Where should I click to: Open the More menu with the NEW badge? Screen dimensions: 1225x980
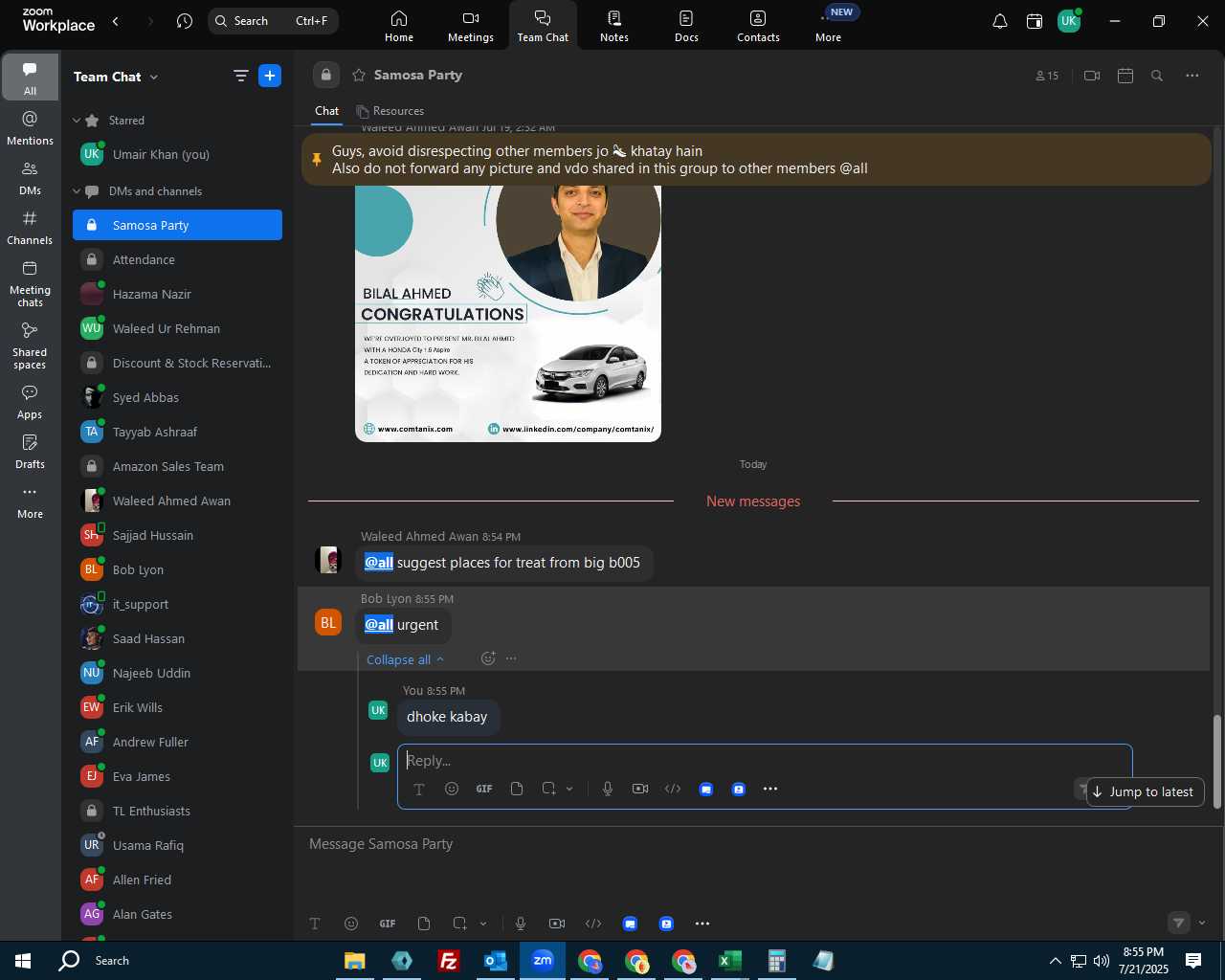click(829, 26)
